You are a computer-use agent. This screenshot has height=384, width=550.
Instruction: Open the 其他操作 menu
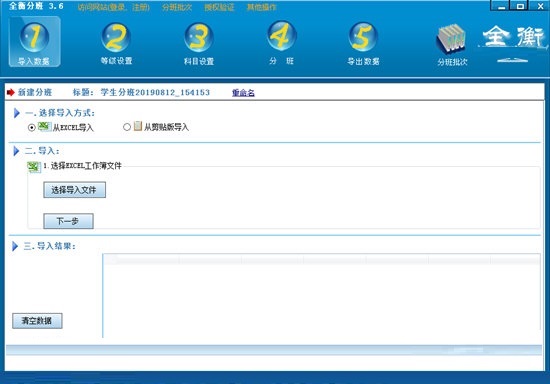click(x=262, y=7)
